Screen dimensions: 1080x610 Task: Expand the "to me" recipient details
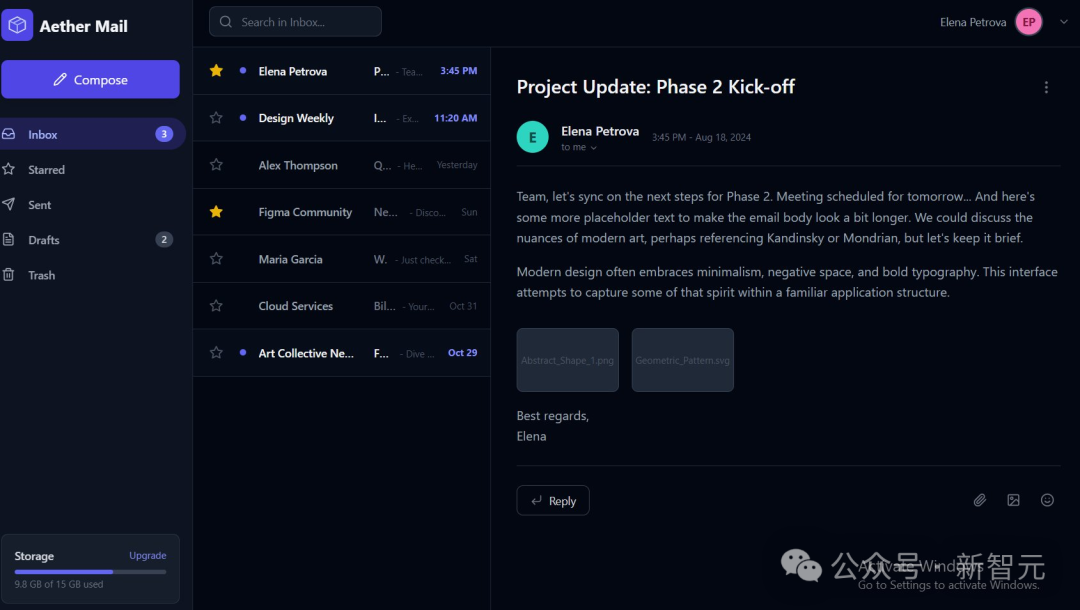(x=579, y=147)
